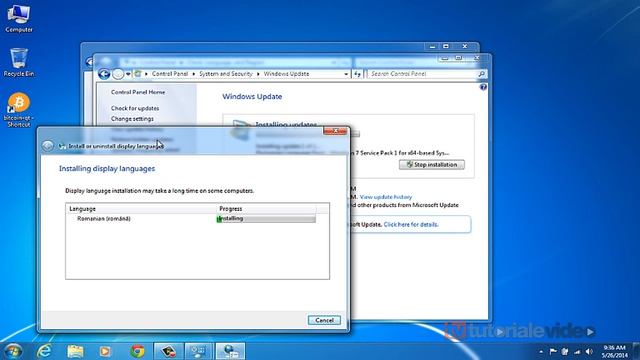640x360 pixels.
Task: Click the Stop installation button
Action: (x=431, y=164)
